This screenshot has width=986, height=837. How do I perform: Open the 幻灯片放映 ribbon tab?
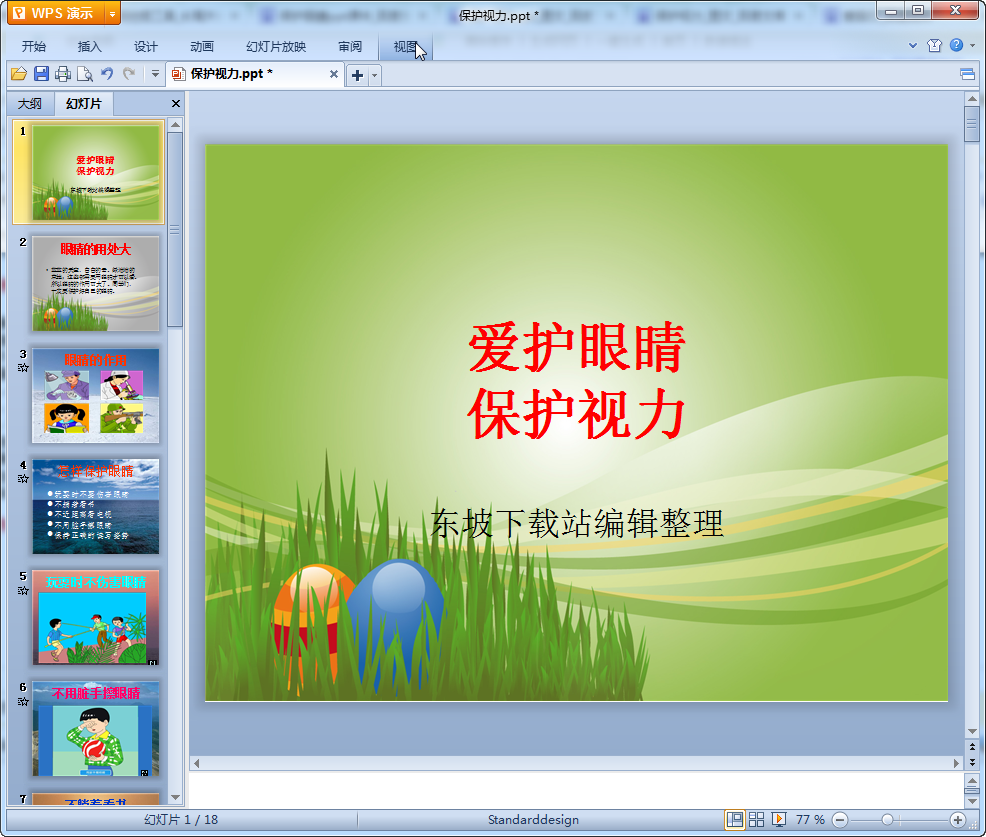tap(276, 47)
